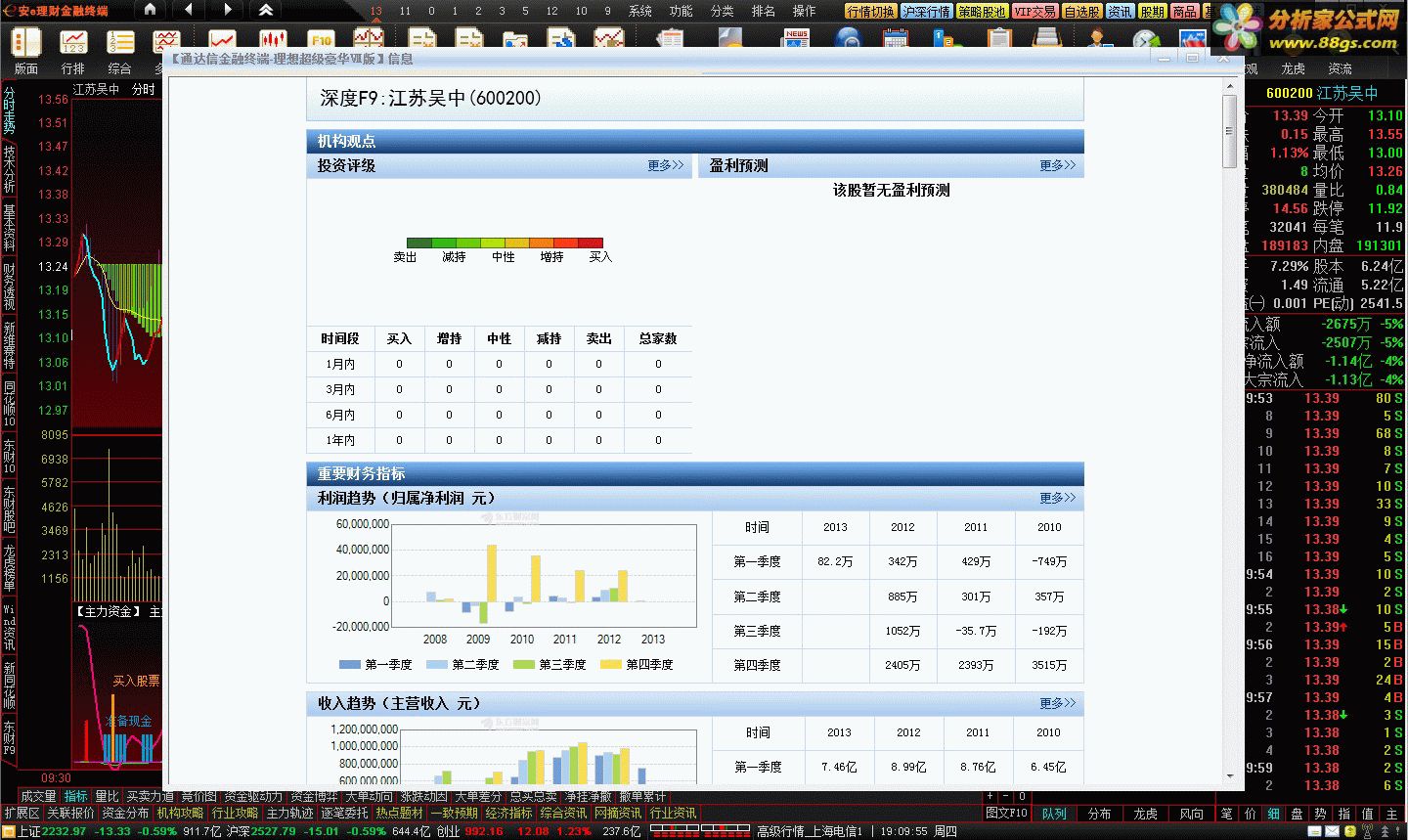
Task: Select the 队列 bottom-right tab
Action: (x=1054, y=814)
